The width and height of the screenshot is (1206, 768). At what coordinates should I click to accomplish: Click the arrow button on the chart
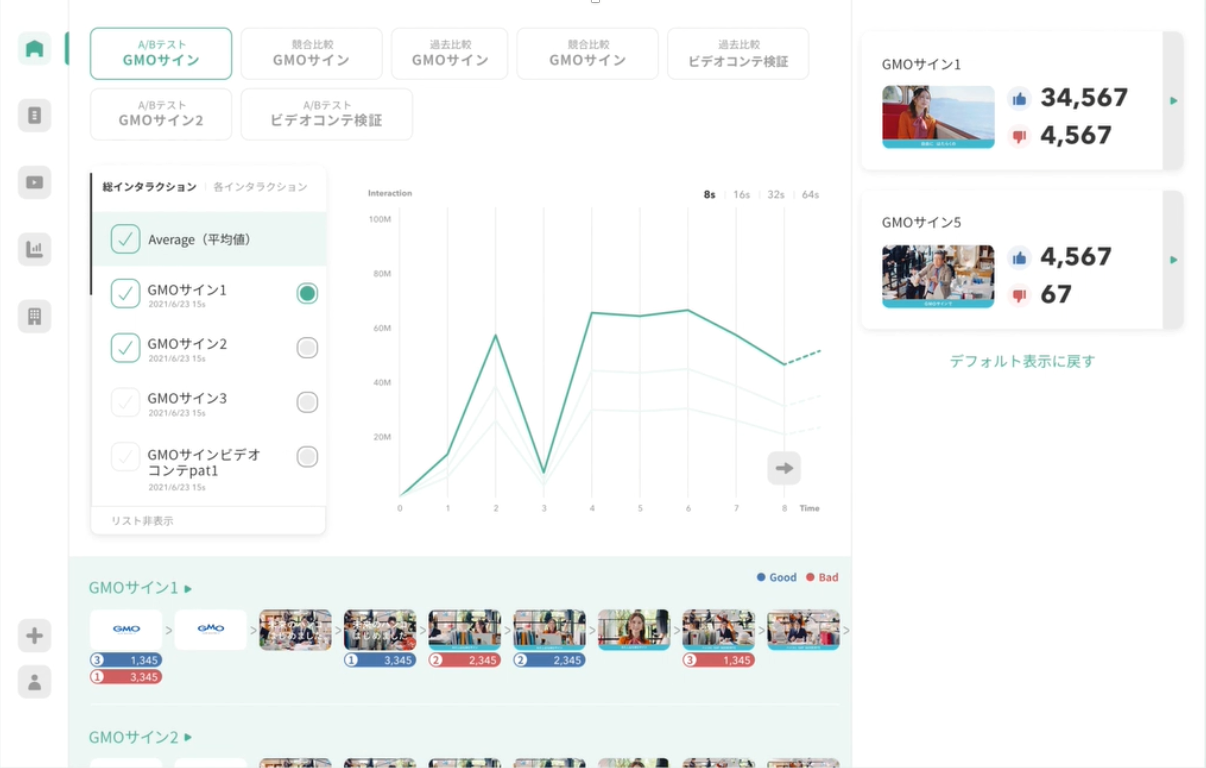[x=784, y=468]
